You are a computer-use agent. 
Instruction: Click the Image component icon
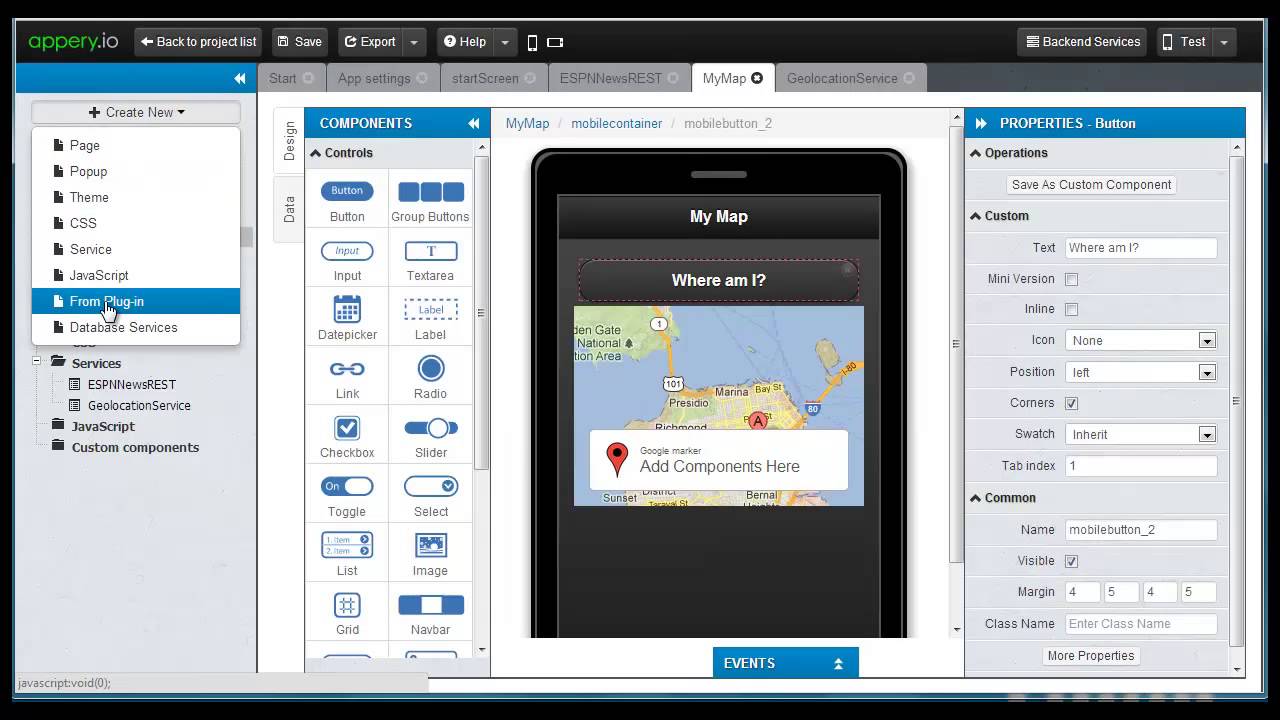(430, 546)
